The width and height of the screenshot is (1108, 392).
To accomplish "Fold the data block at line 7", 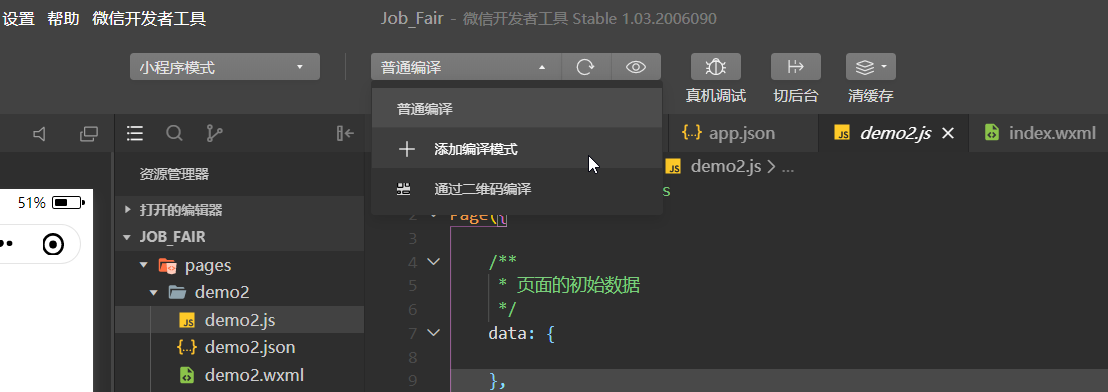I will click(x=433, y=332).
